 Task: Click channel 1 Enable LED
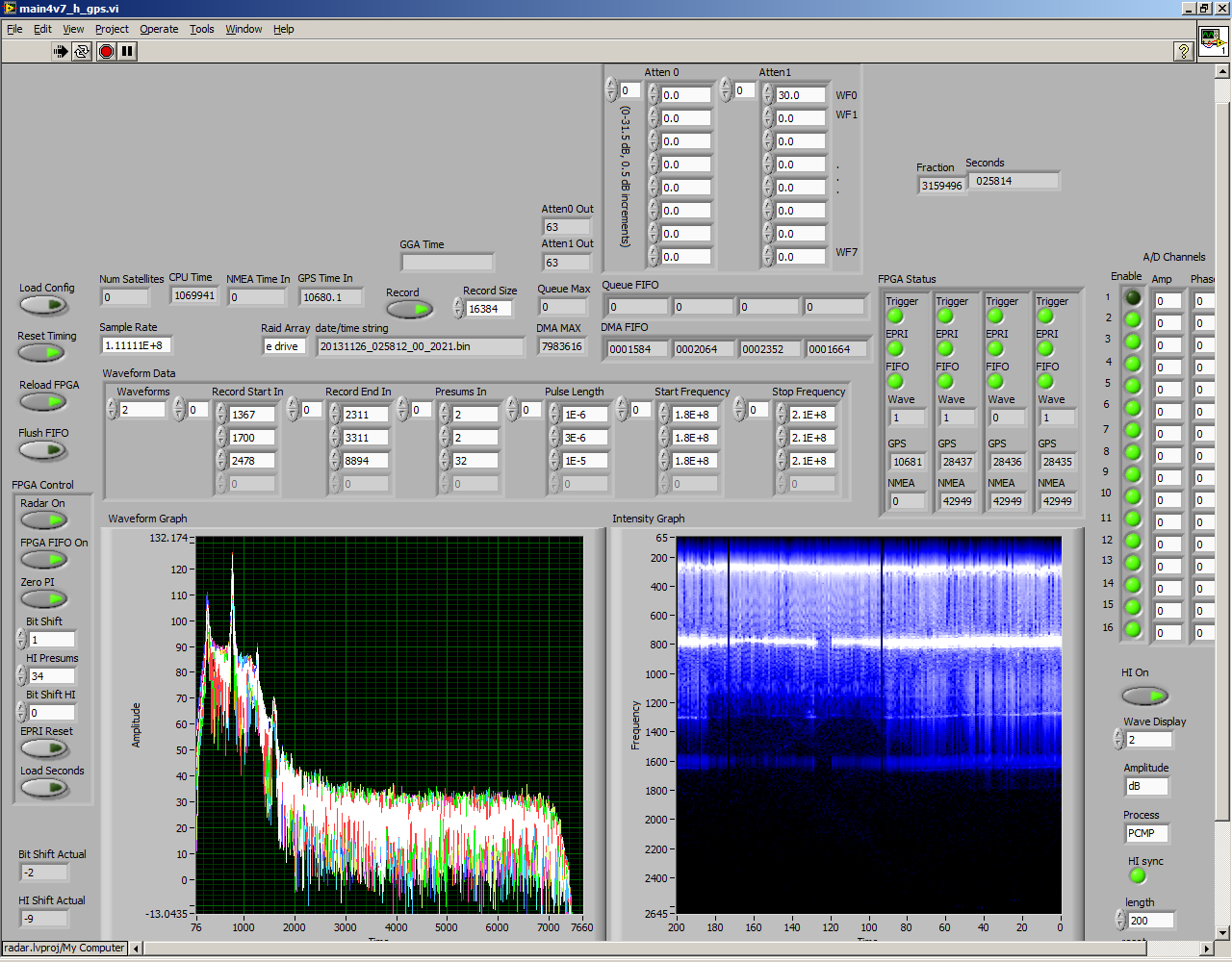coord(1133,297)
